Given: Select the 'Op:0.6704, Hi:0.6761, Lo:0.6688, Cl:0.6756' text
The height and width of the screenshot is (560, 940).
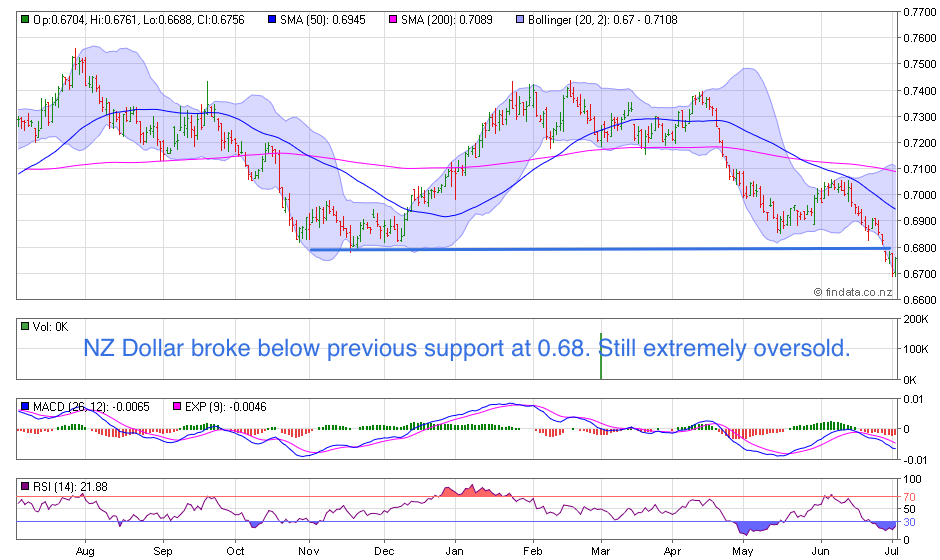Looking at the screenshot, I should pos(139,20).
